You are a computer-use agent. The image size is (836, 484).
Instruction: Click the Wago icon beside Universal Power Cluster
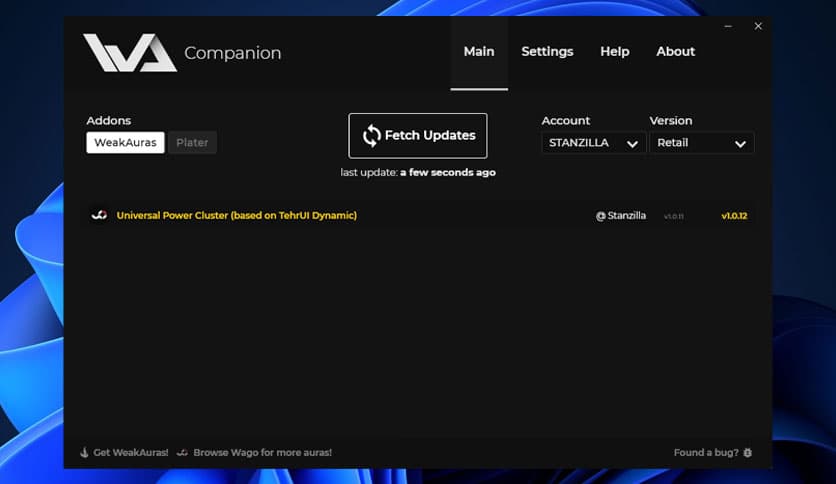click(99, 215)
